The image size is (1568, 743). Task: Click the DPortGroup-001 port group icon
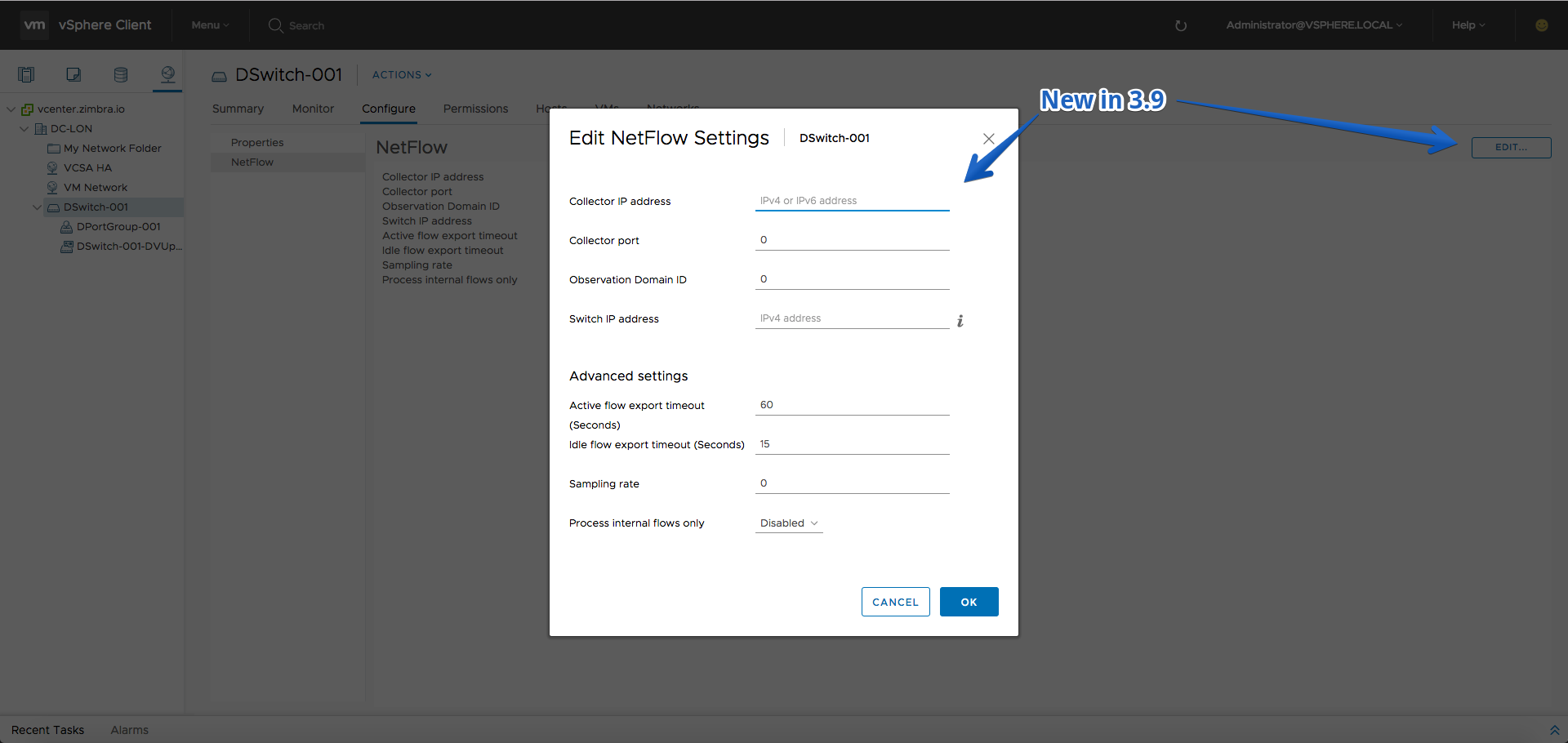[x=67, y=227]
